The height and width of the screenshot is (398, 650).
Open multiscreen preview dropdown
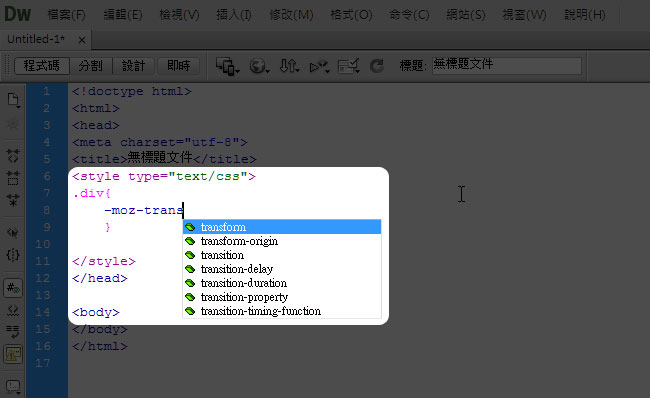(x=228, y=66)
